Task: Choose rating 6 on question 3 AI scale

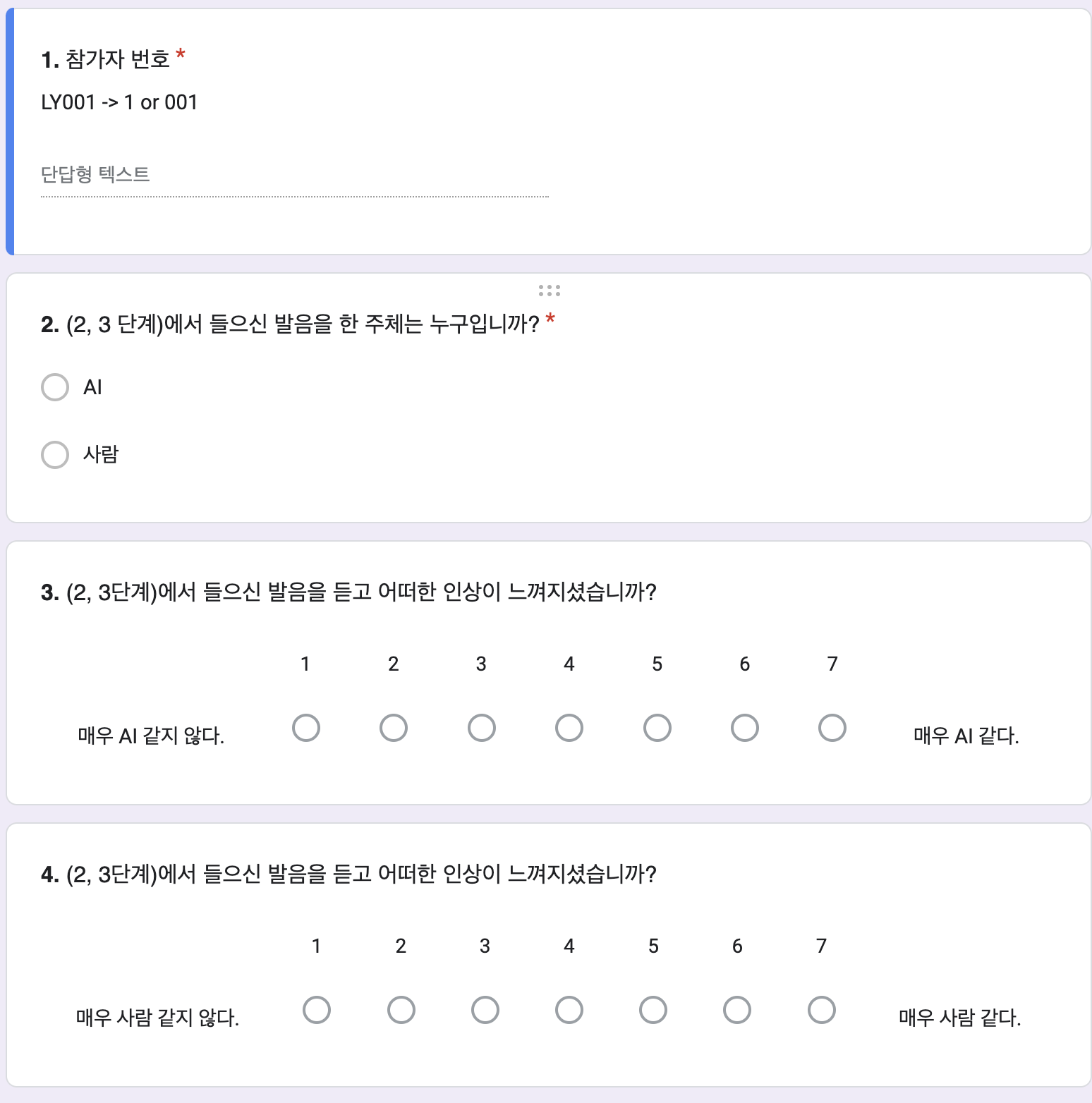Action: point(745,728)
